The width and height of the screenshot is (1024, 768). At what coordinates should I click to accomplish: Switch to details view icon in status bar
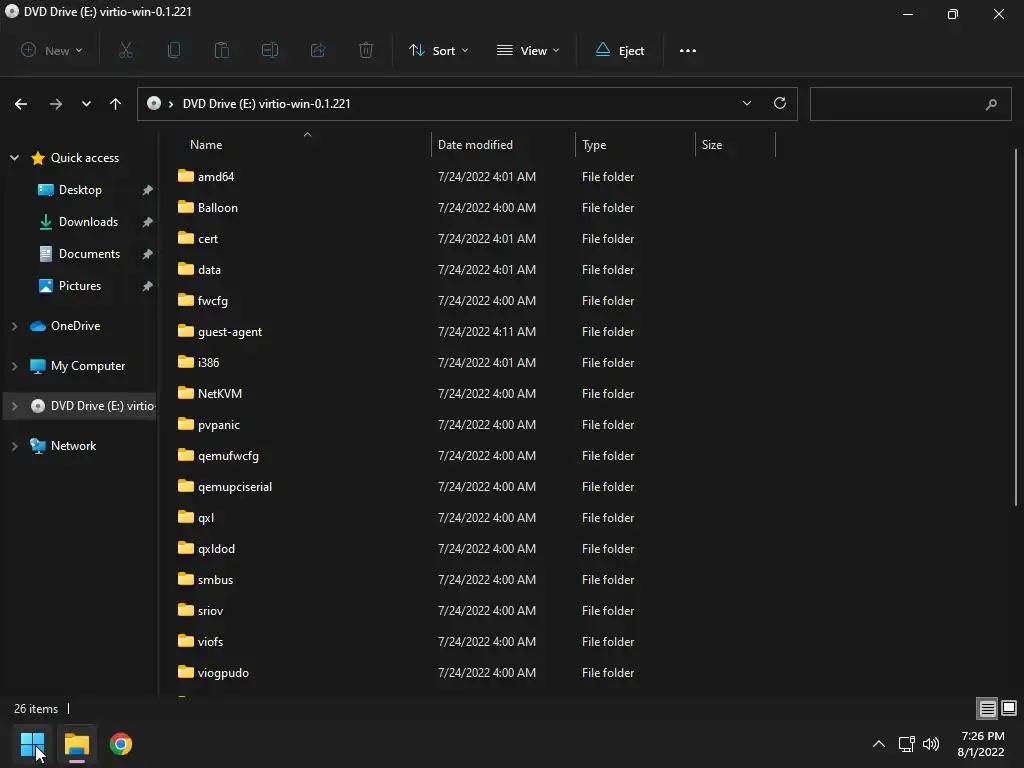point(987,708)
